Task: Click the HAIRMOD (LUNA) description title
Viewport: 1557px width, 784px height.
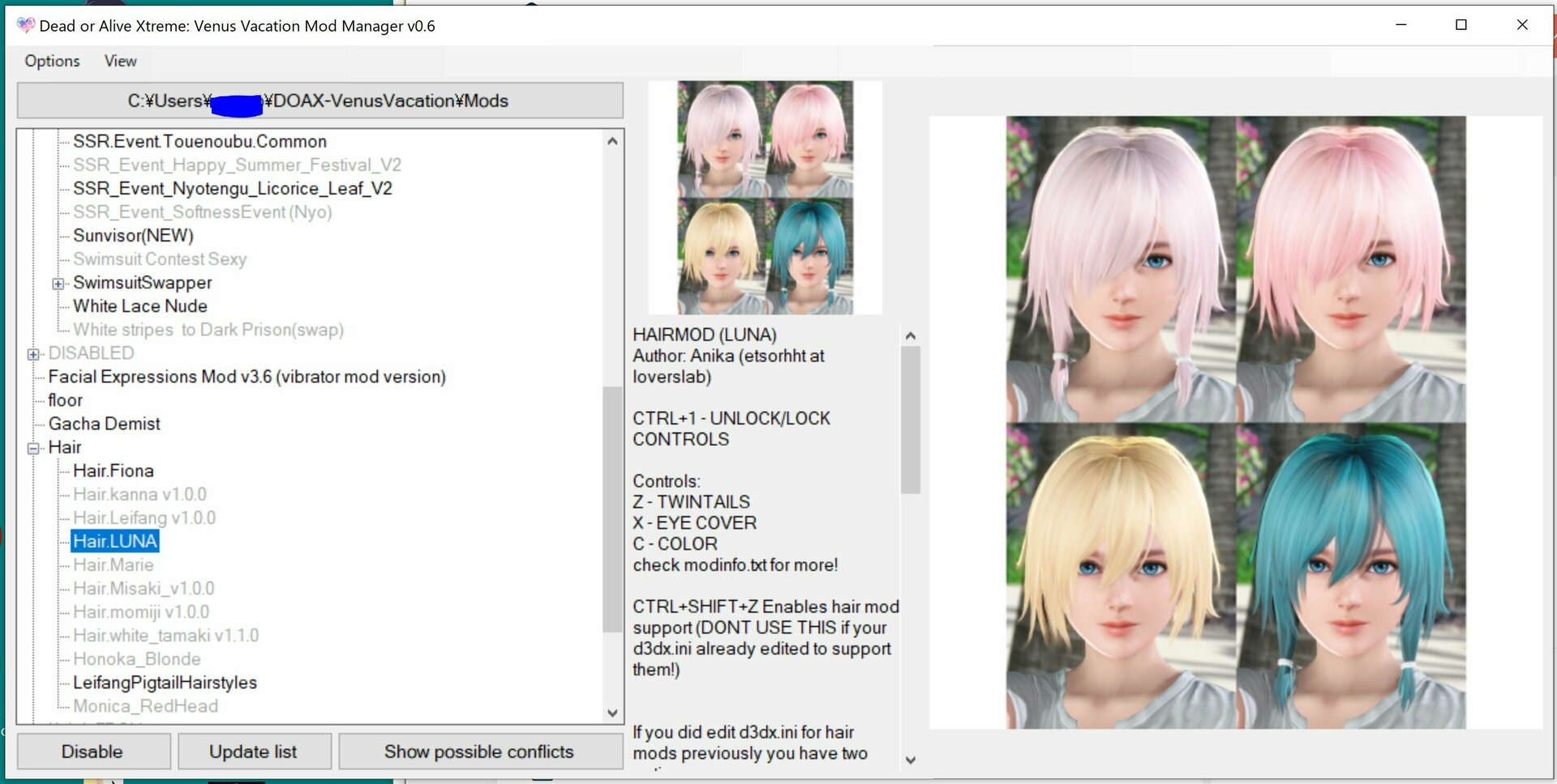Action: (705, 334)
